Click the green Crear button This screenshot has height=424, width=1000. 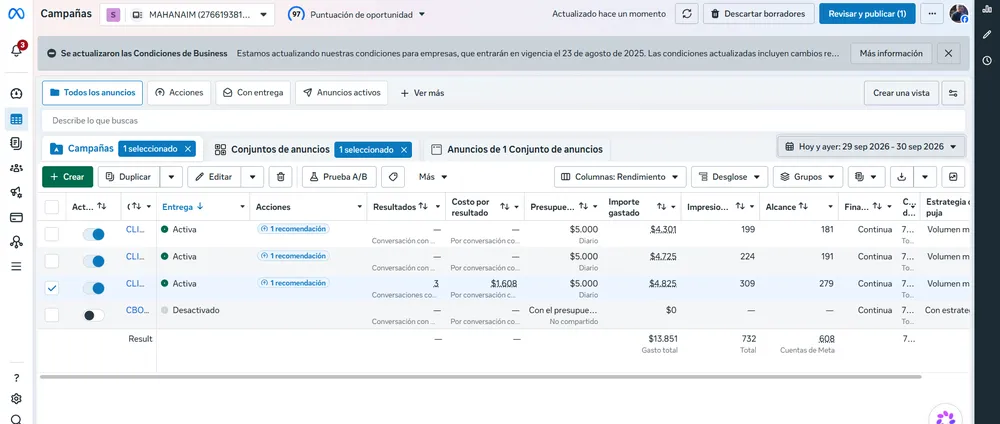coord(68,177)
